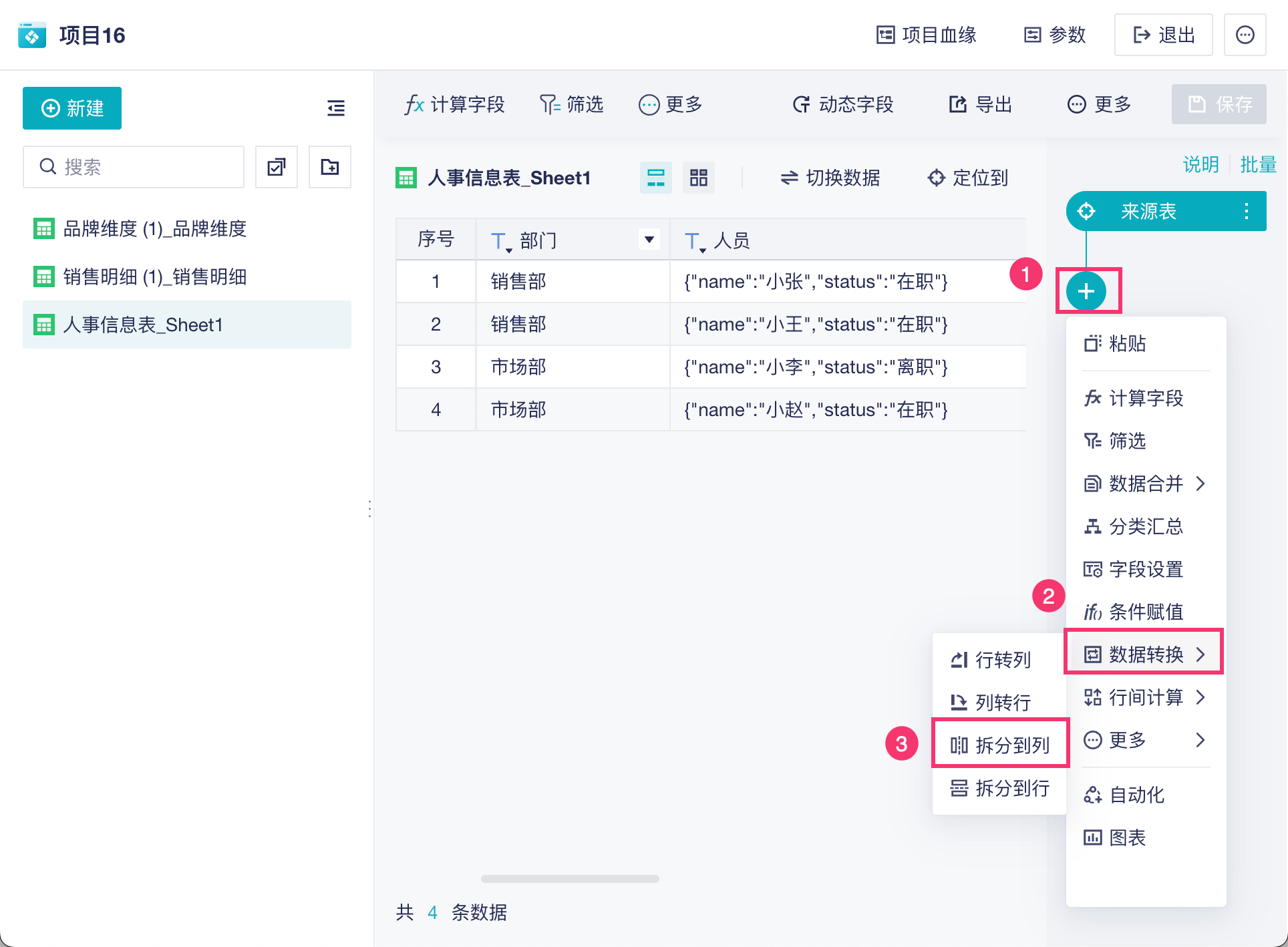Click the horizontal scrollbar under the table

tap(570, 879)
